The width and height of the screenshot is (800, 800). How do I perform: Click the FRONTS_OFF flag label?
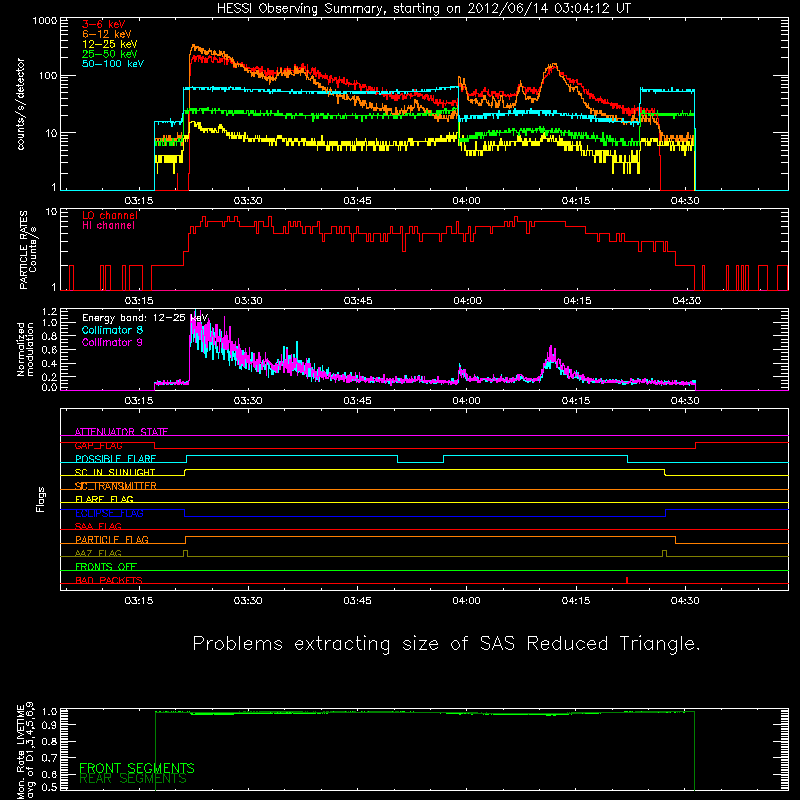tap(106, 566)
